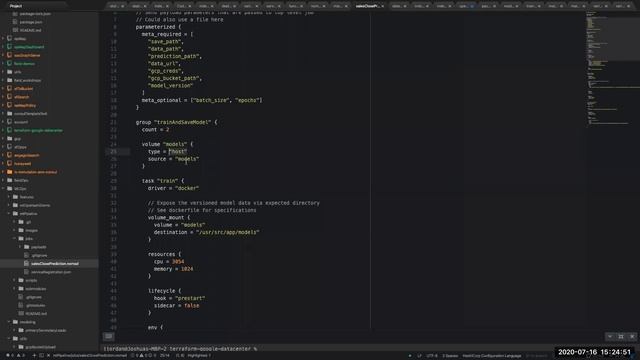Maximize the terminal panel

coord(621,336)
